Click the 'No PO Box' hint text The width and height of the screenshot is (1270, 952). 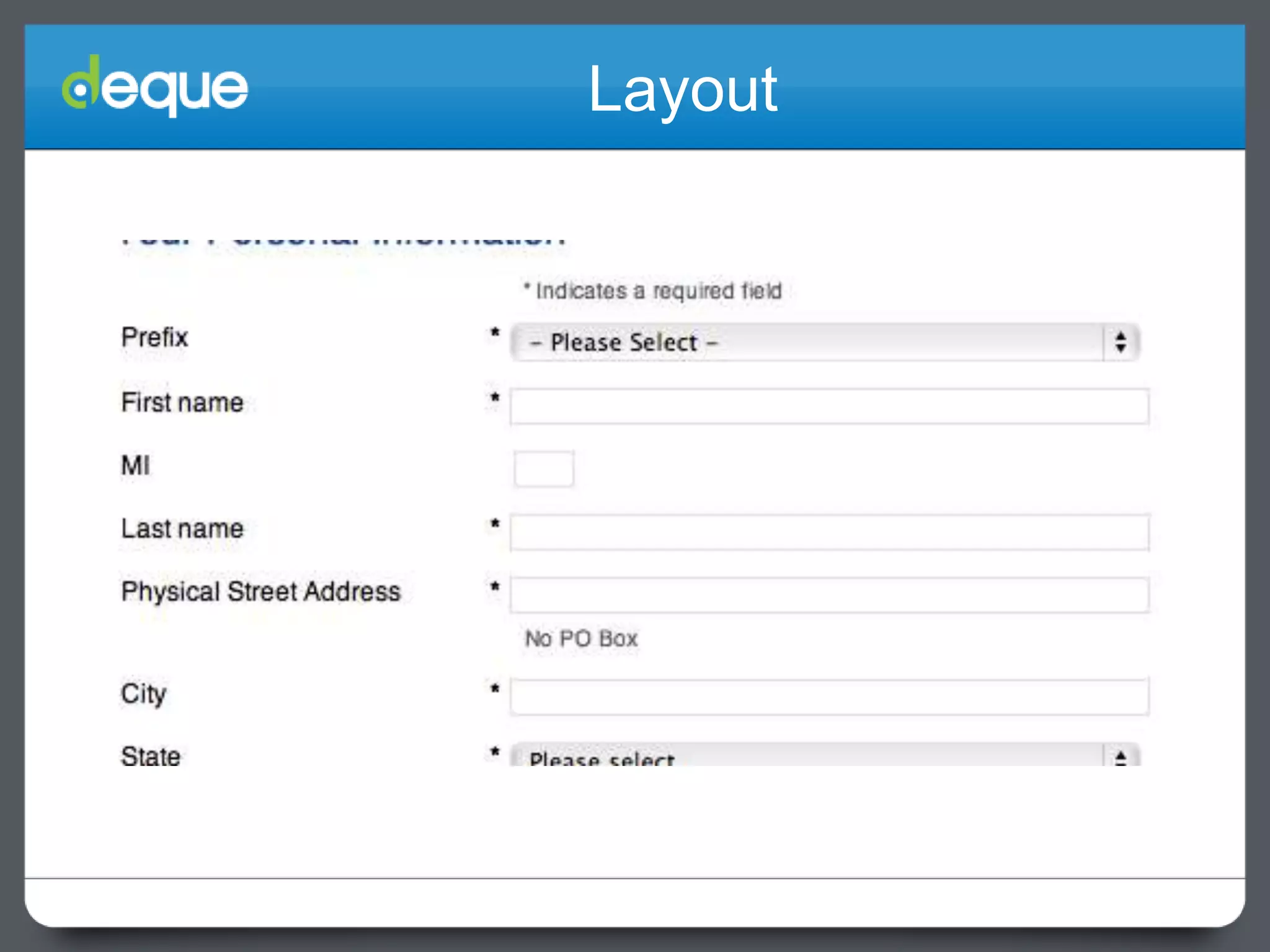coord(581,638)
